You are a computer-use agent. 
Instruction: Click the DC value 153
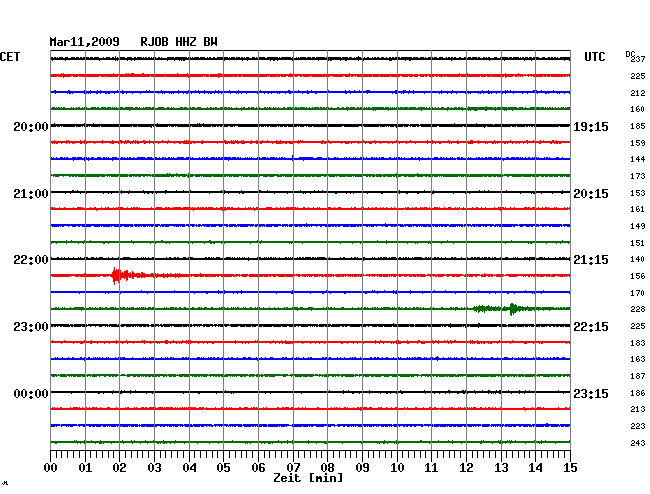(638, 193)
